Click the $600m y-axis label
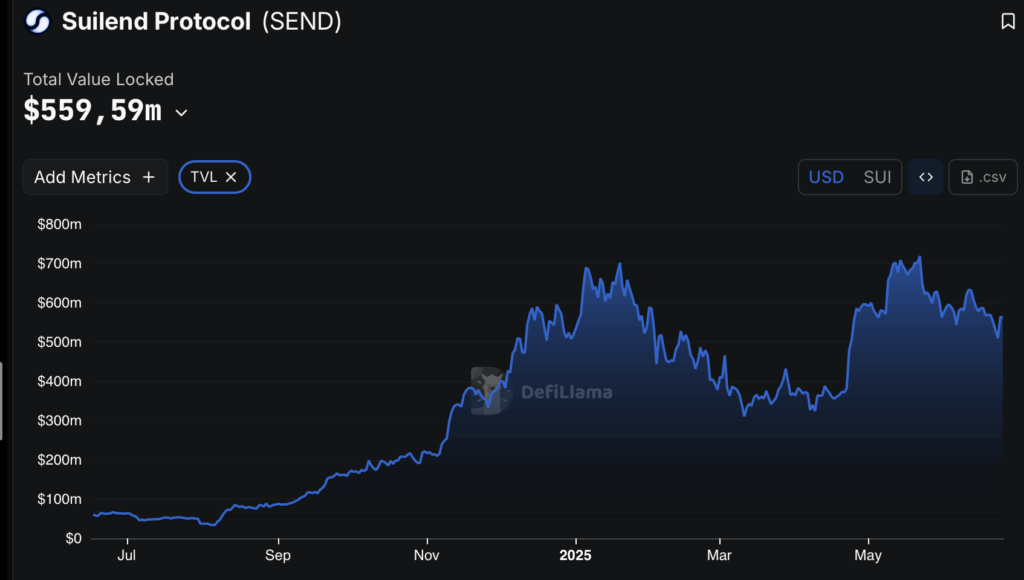Image resolution: width=1024 pixels, height=580 pixels. pyautogui.click(x=59, y=303)
